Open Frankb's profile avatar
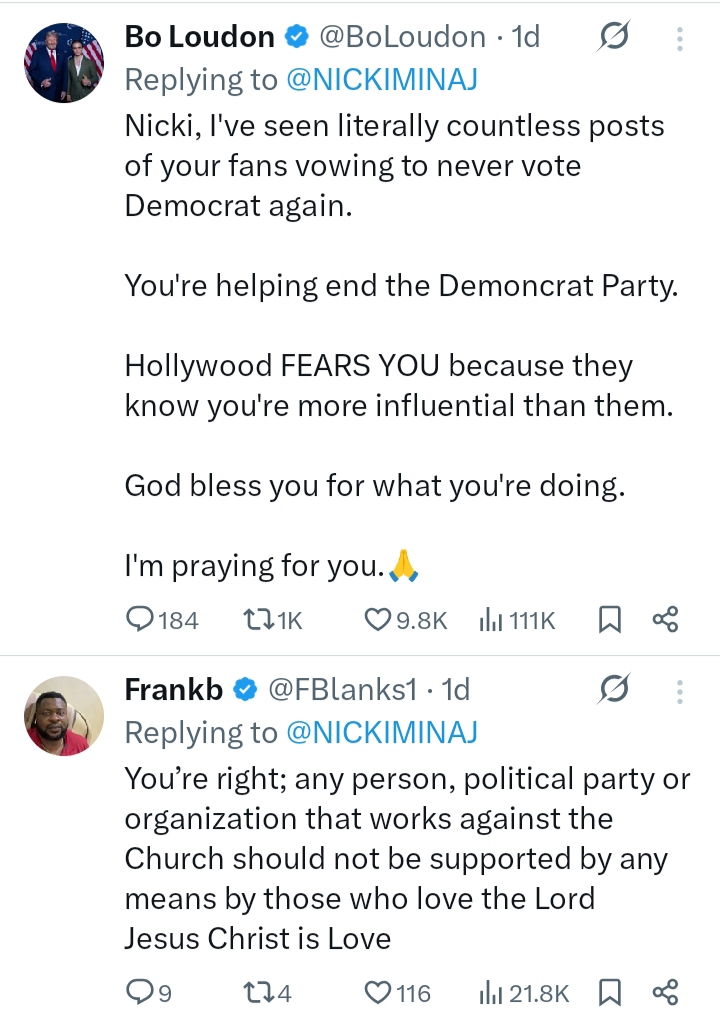720x1025 pixels. [x=64, y=716]
